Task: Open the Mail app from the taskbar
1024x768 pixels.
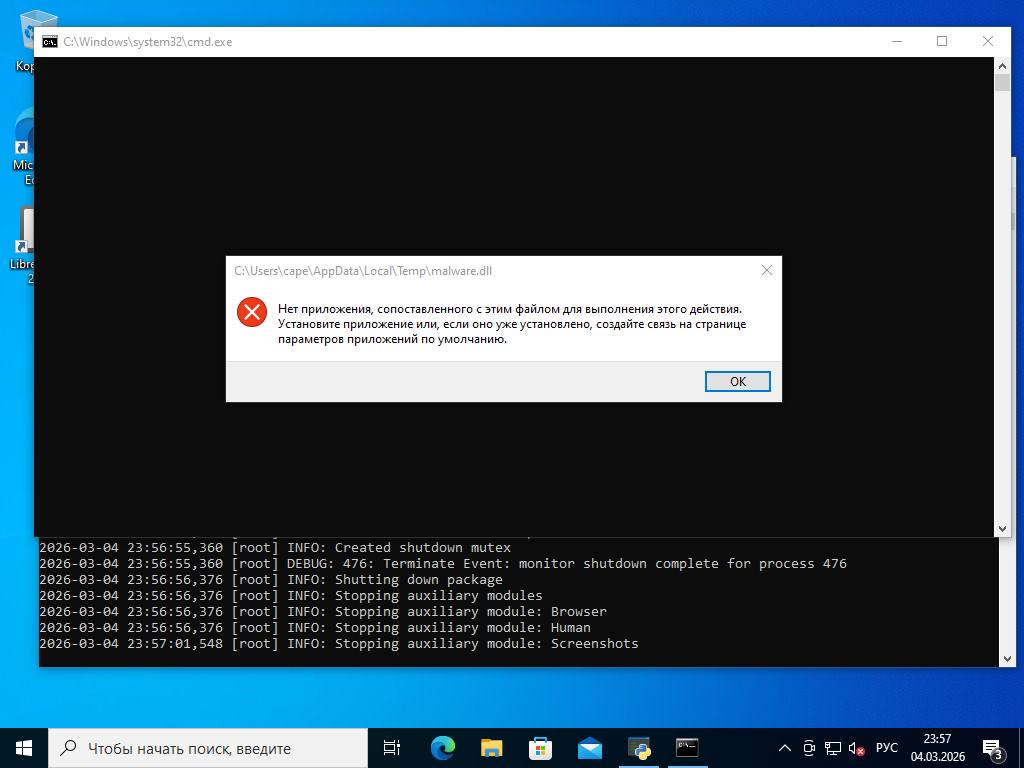Action: tap(589, 748)
